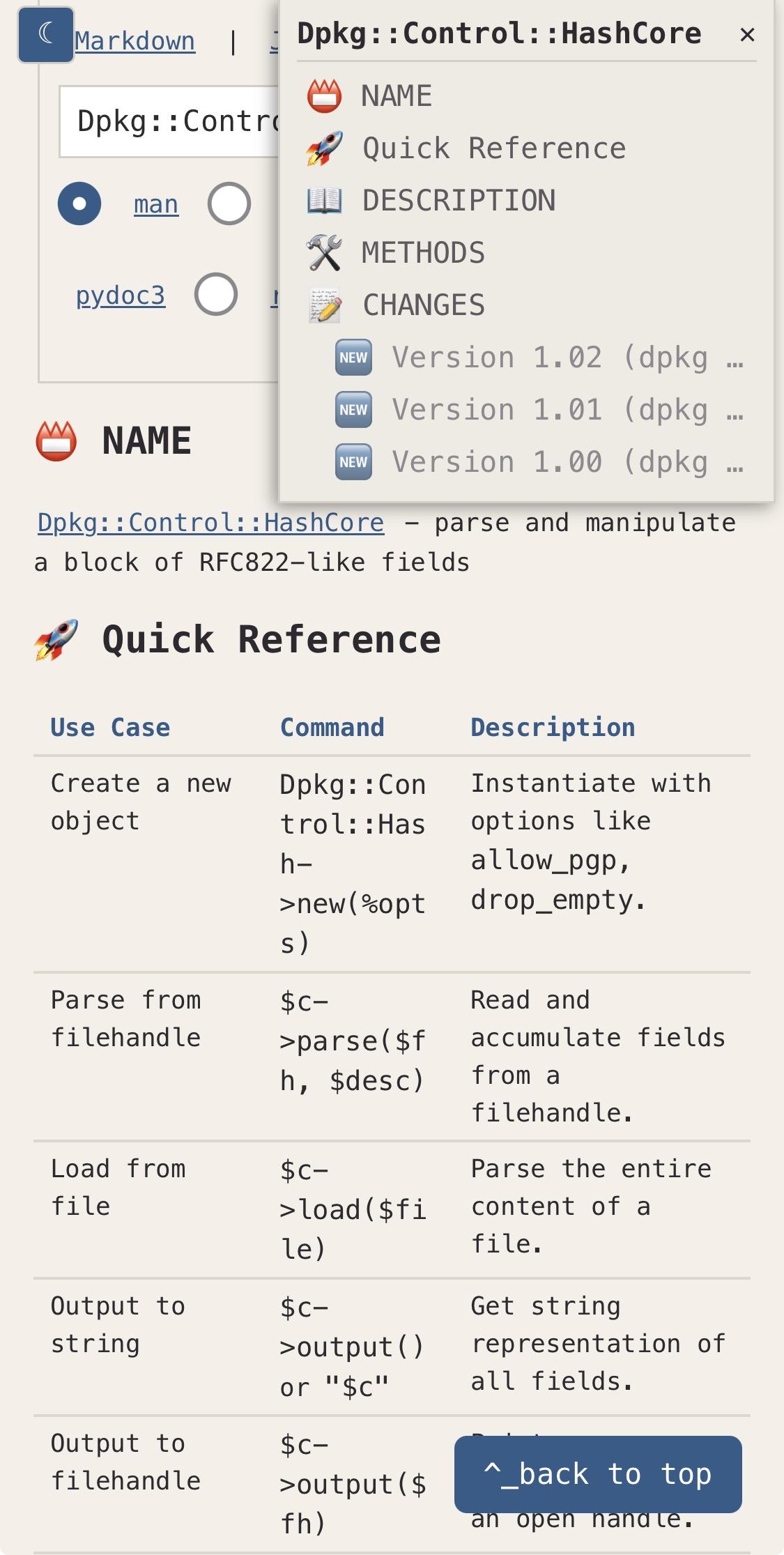Open Version 1.02 entry in contents
784x1555 pixels.
[568, 358]
